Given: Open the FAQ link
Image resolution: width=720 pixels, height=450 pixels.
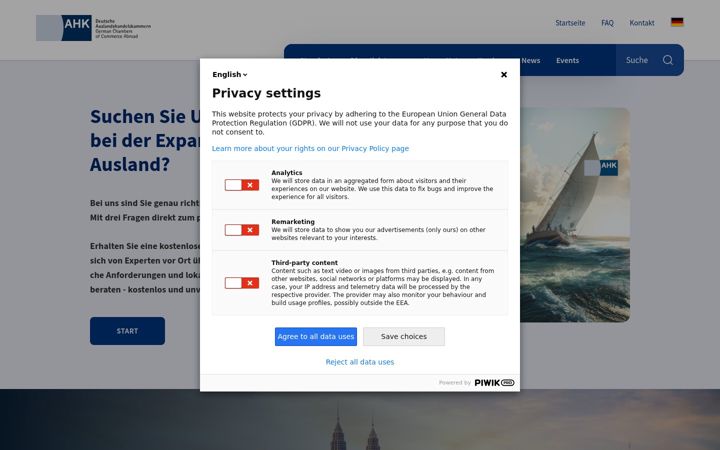Looking at the screenshot, I should pyautogui.click(x=607, y=22).
